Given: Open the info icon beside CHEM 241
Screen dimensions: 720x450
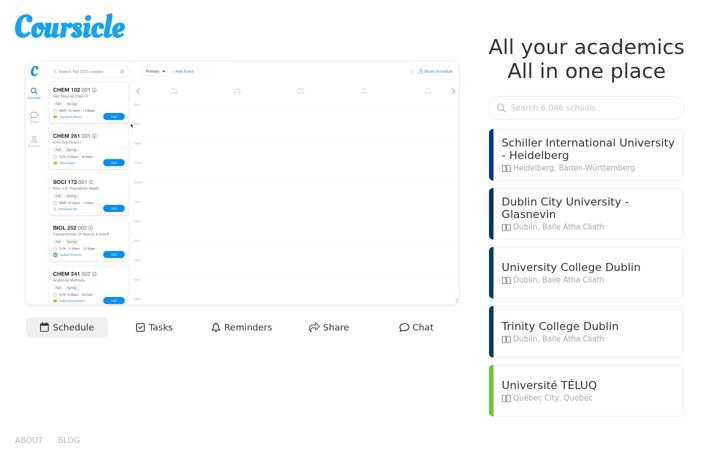Looking at the screenshot, I should [94, 274].
